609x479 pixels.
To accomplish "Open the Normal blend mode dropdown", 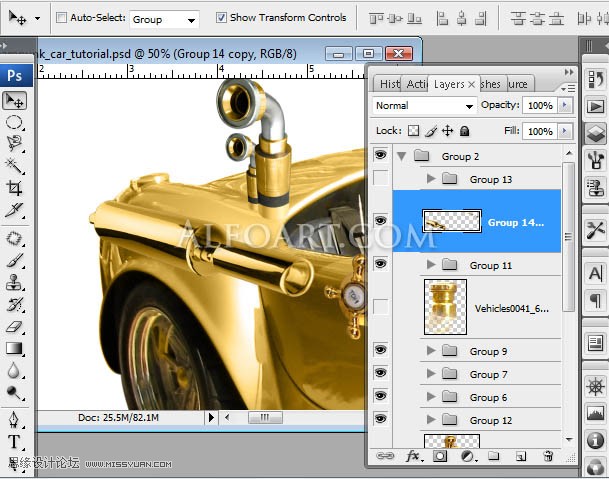I will (x=424, y=106).
